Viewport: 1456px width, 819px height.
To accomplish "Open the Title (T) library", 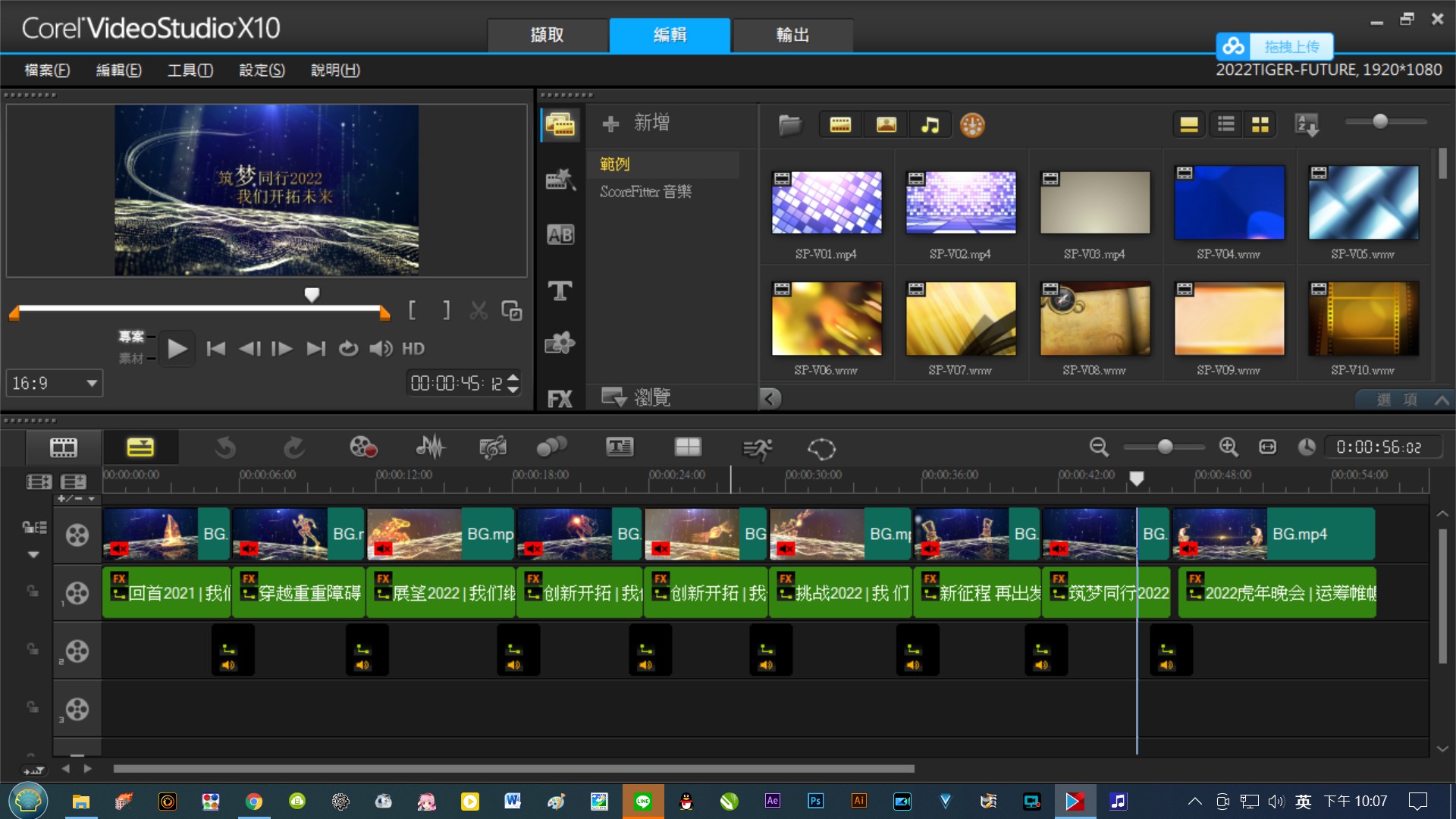I will tap(560, 290).
